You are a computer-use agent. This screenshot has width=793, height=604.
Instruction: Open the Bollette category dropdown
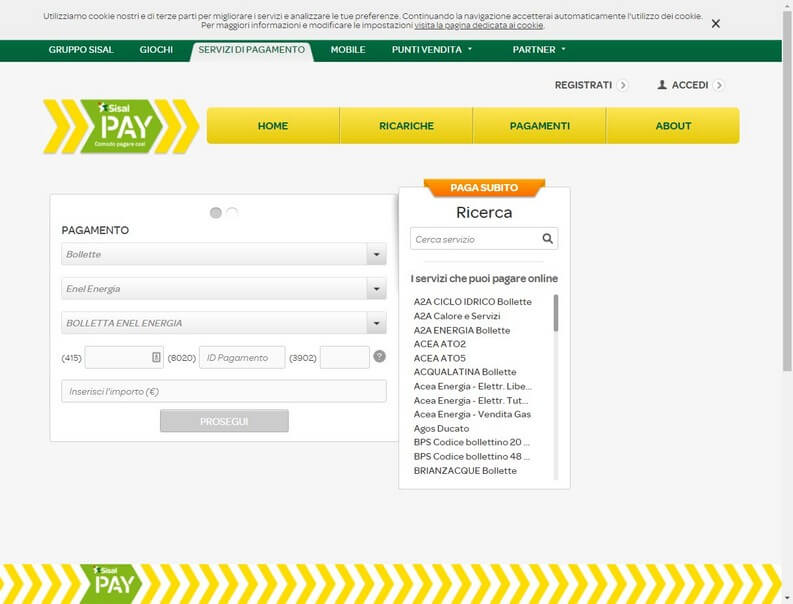(224, 254)
